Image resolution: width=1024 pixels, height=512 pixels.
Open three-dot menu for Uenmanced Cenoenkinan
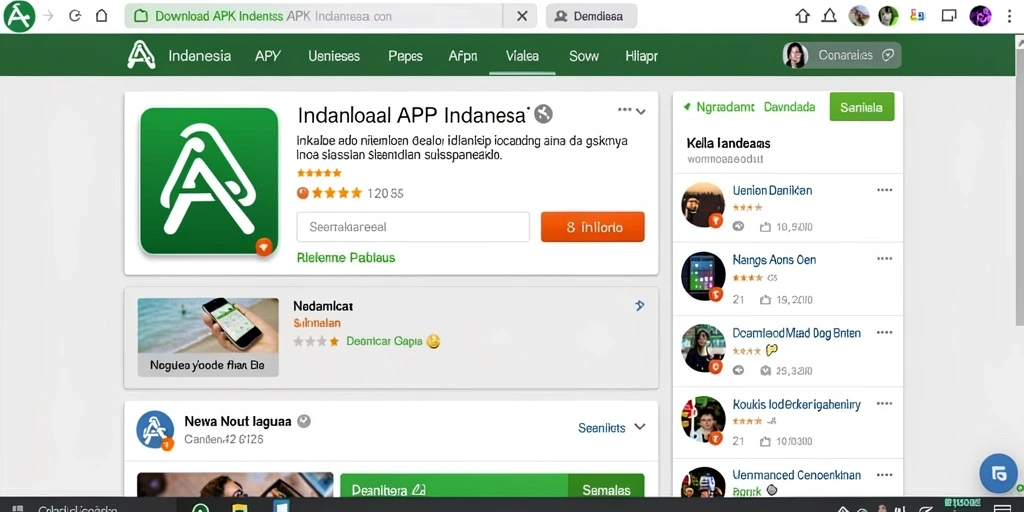(x=884, y=475)
